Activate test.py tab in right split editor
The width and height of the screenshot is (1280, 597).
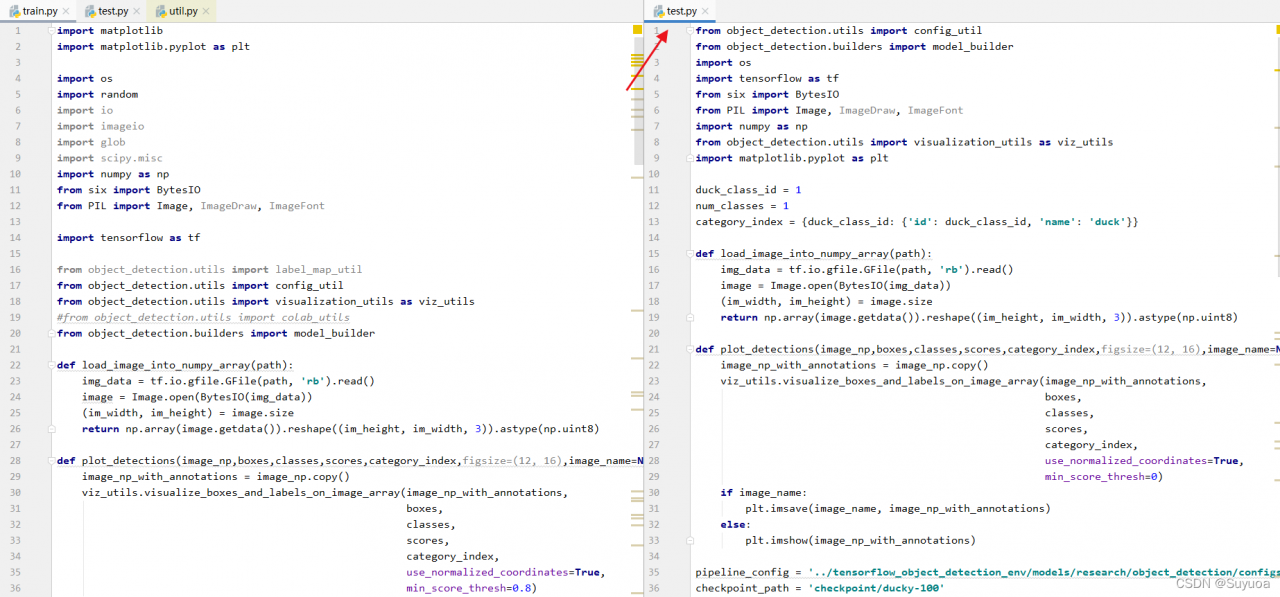(x=681, y=11)
